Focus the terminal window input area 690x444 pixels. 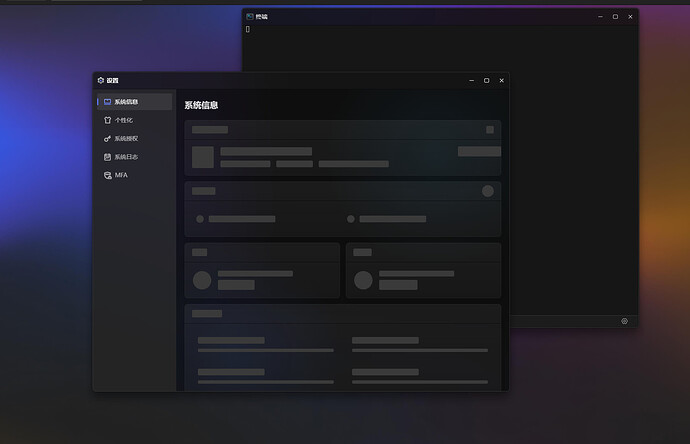pyautogui.click(x=440, y=169)
